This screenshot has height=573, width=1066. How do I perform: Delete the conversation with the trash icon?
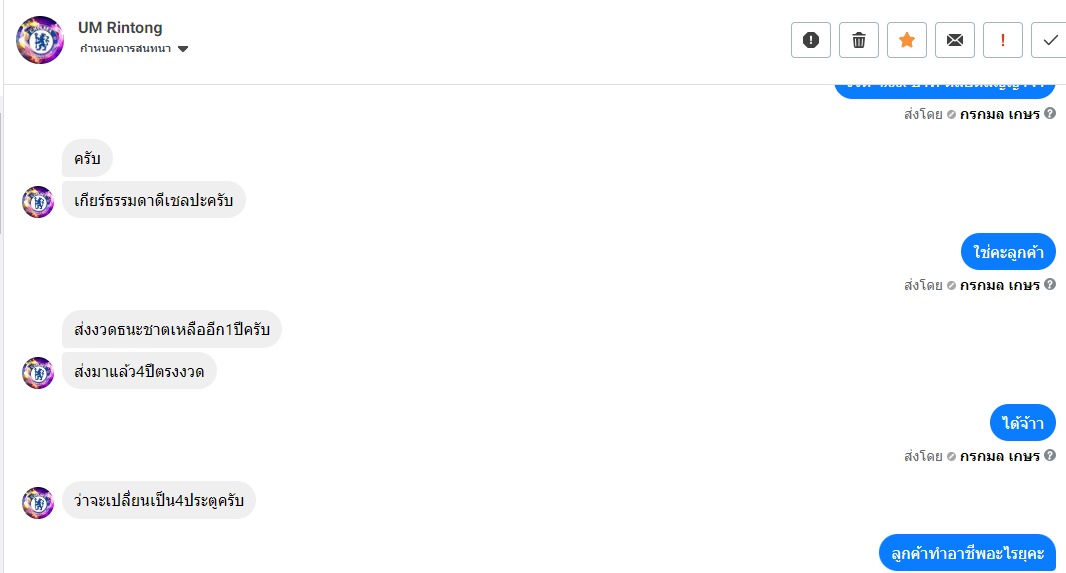click(859, 40)
